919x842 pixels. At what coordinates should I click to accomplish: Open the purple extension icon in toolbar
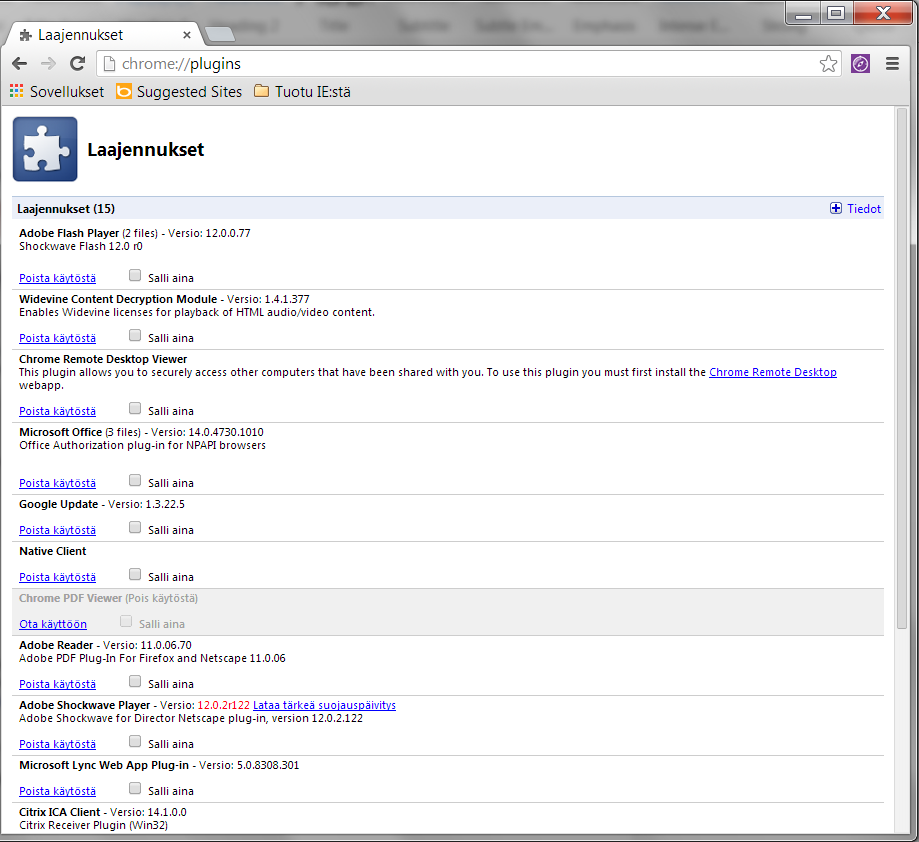click(x=860, y=63)
